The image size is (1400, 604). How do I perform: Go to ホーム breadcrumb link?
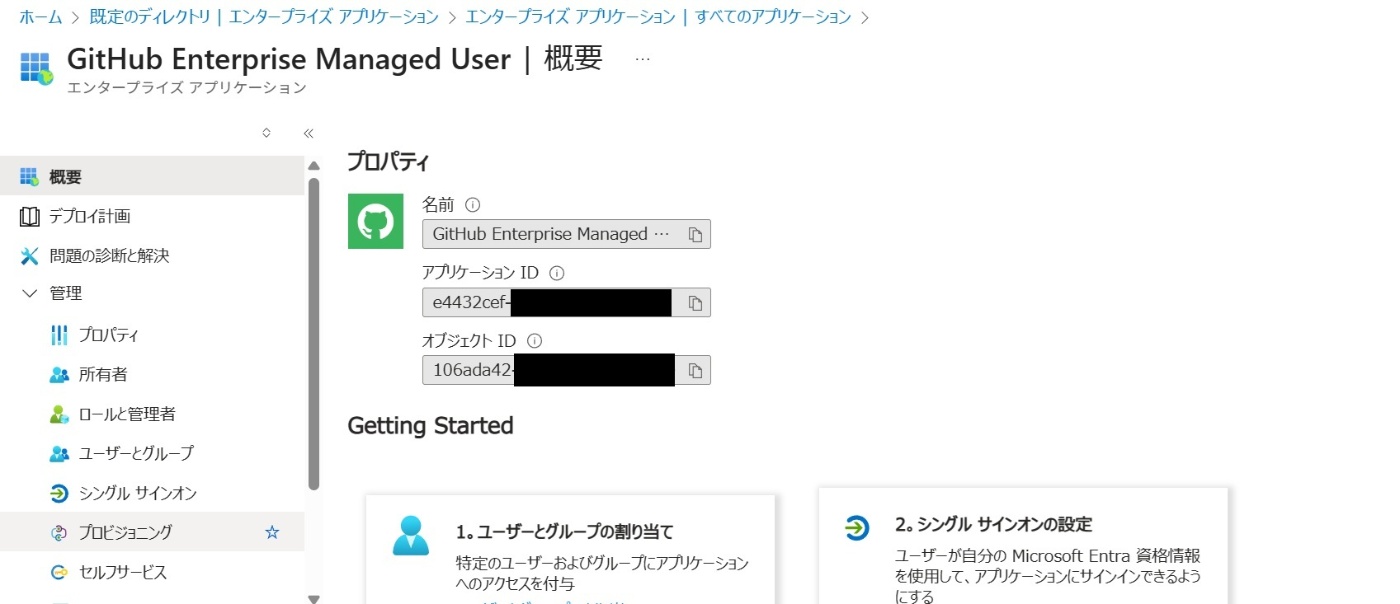point(41,17)
